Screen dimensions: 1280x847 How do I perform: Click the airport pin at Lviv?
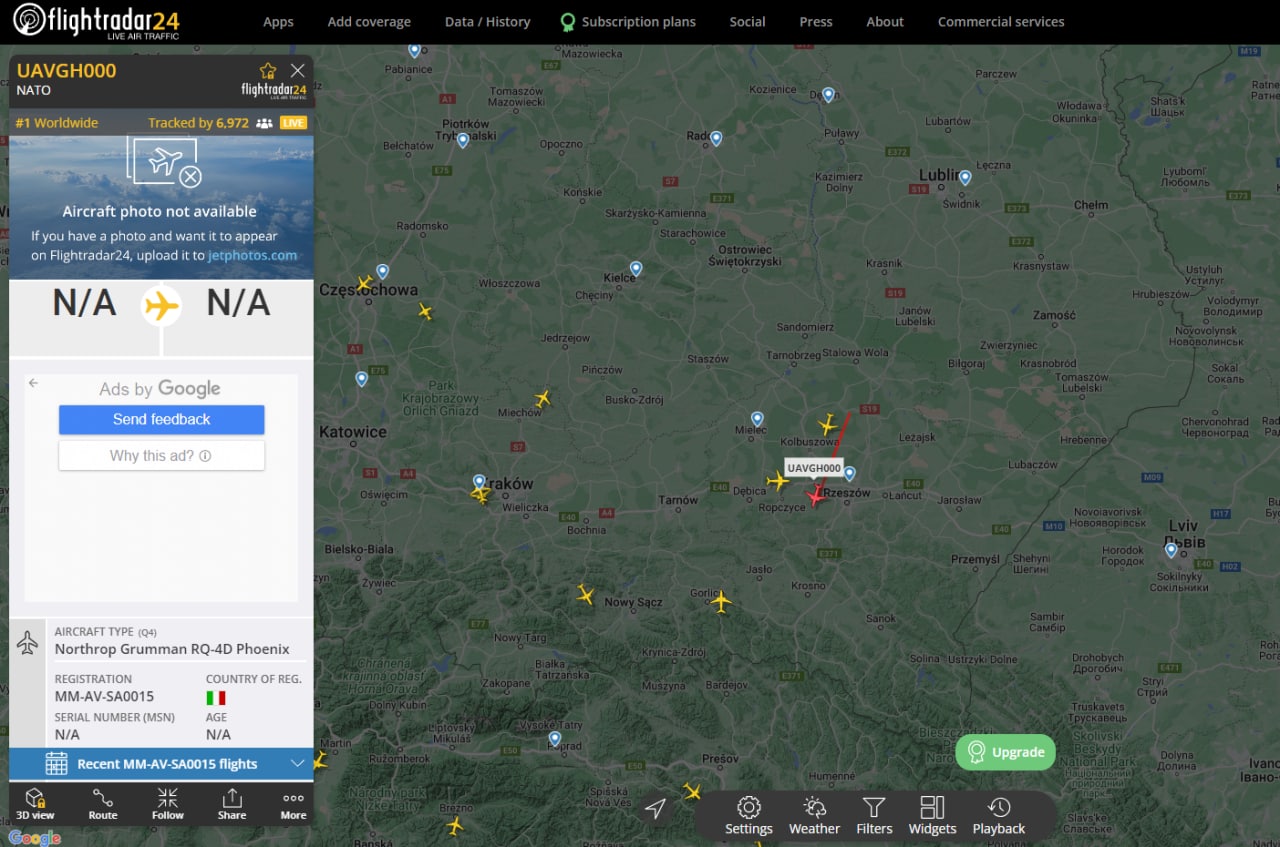click(1171, 550)
